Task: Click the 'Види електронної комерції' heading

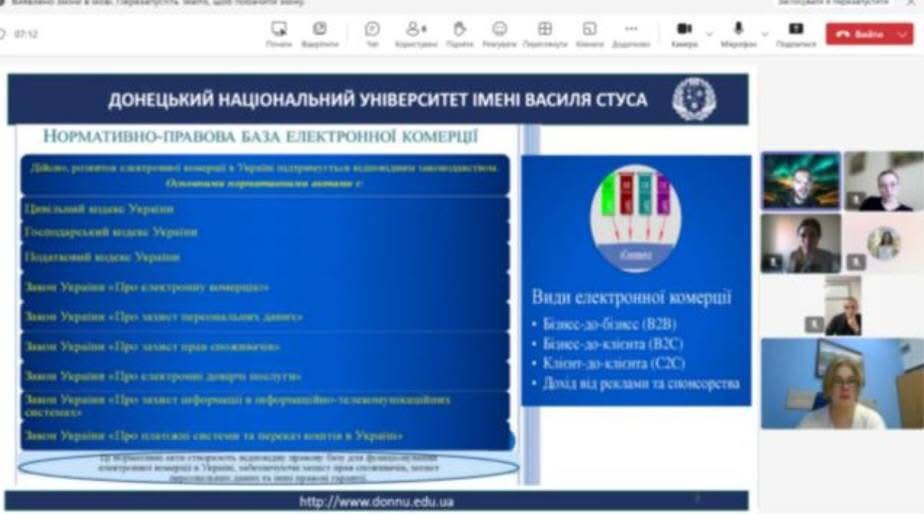Action: click(632, 297)
